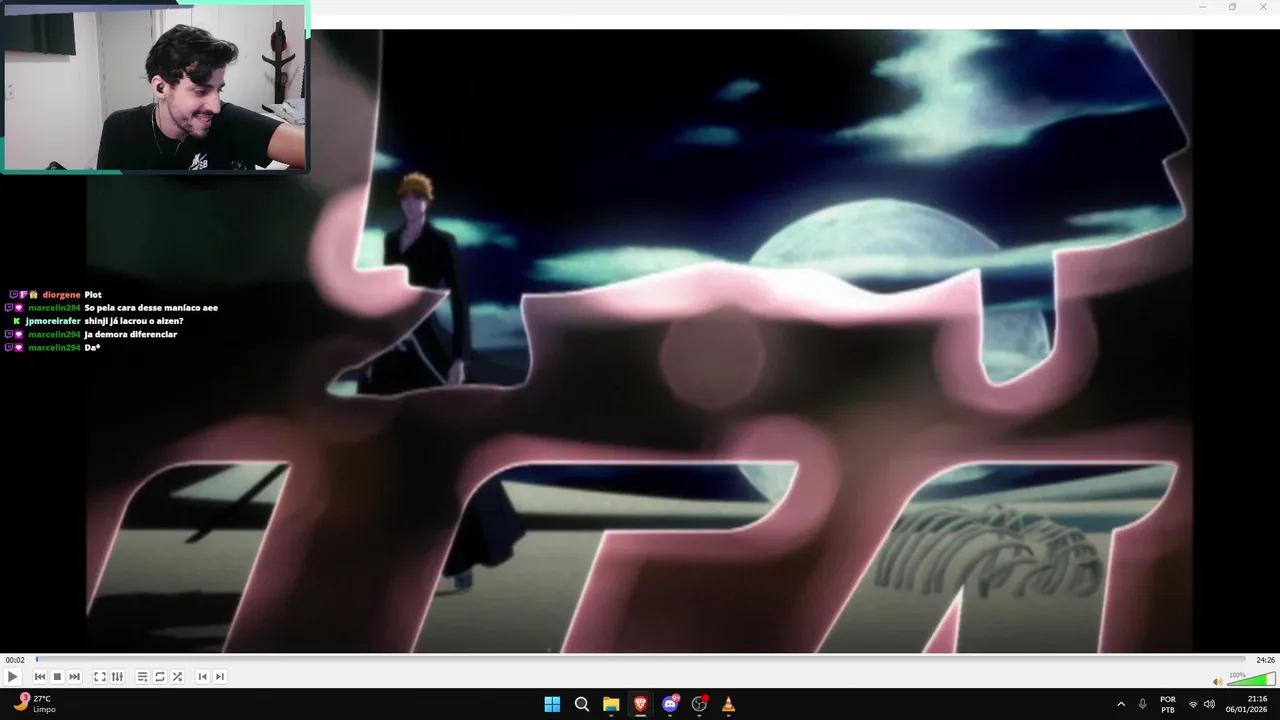
Task: Go to the previous media track
Action: tap(40, 677)
